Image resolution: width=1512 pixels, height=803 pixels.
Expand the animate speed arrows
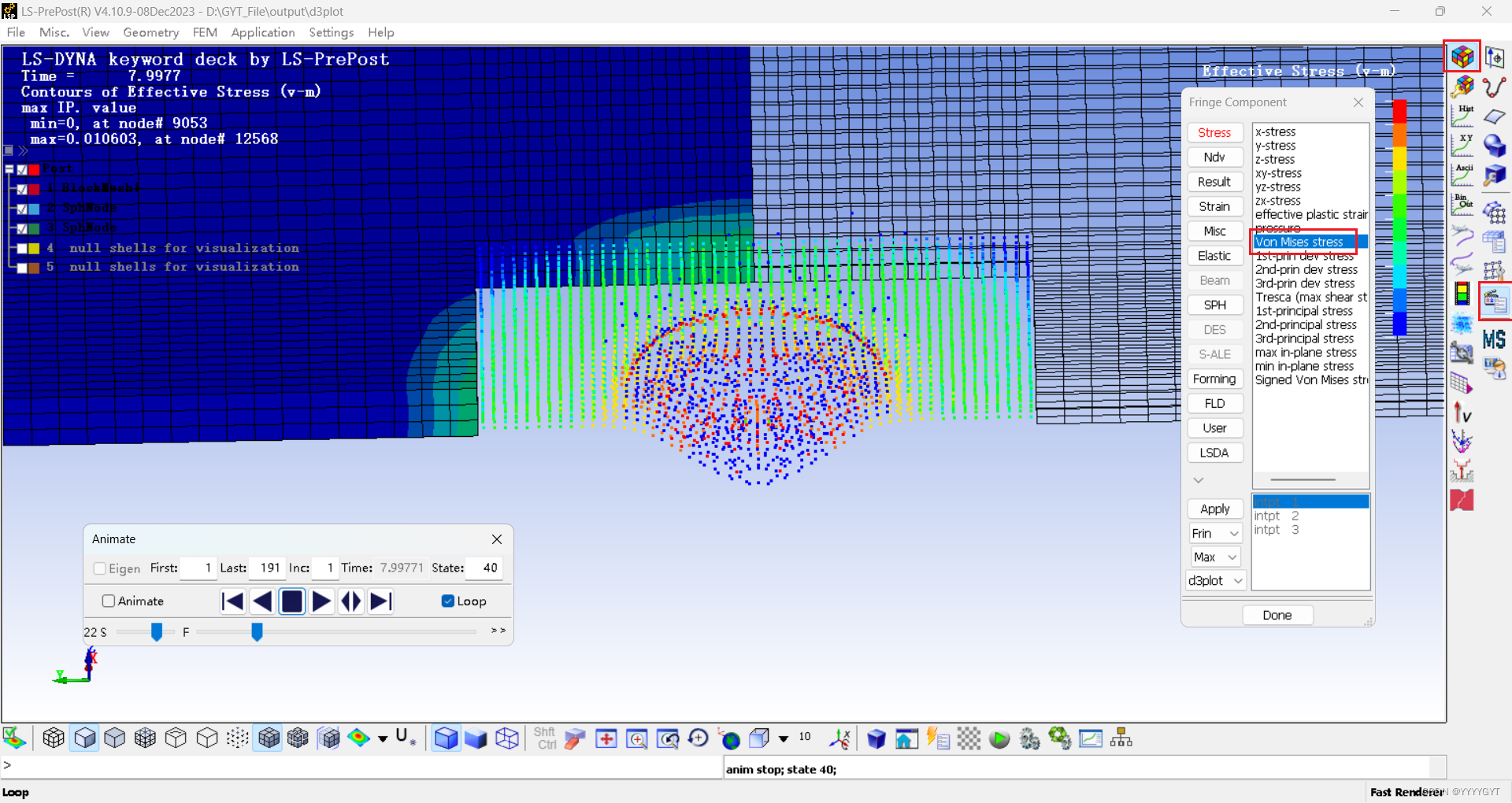pyautogui.click(x=498, y=631)
